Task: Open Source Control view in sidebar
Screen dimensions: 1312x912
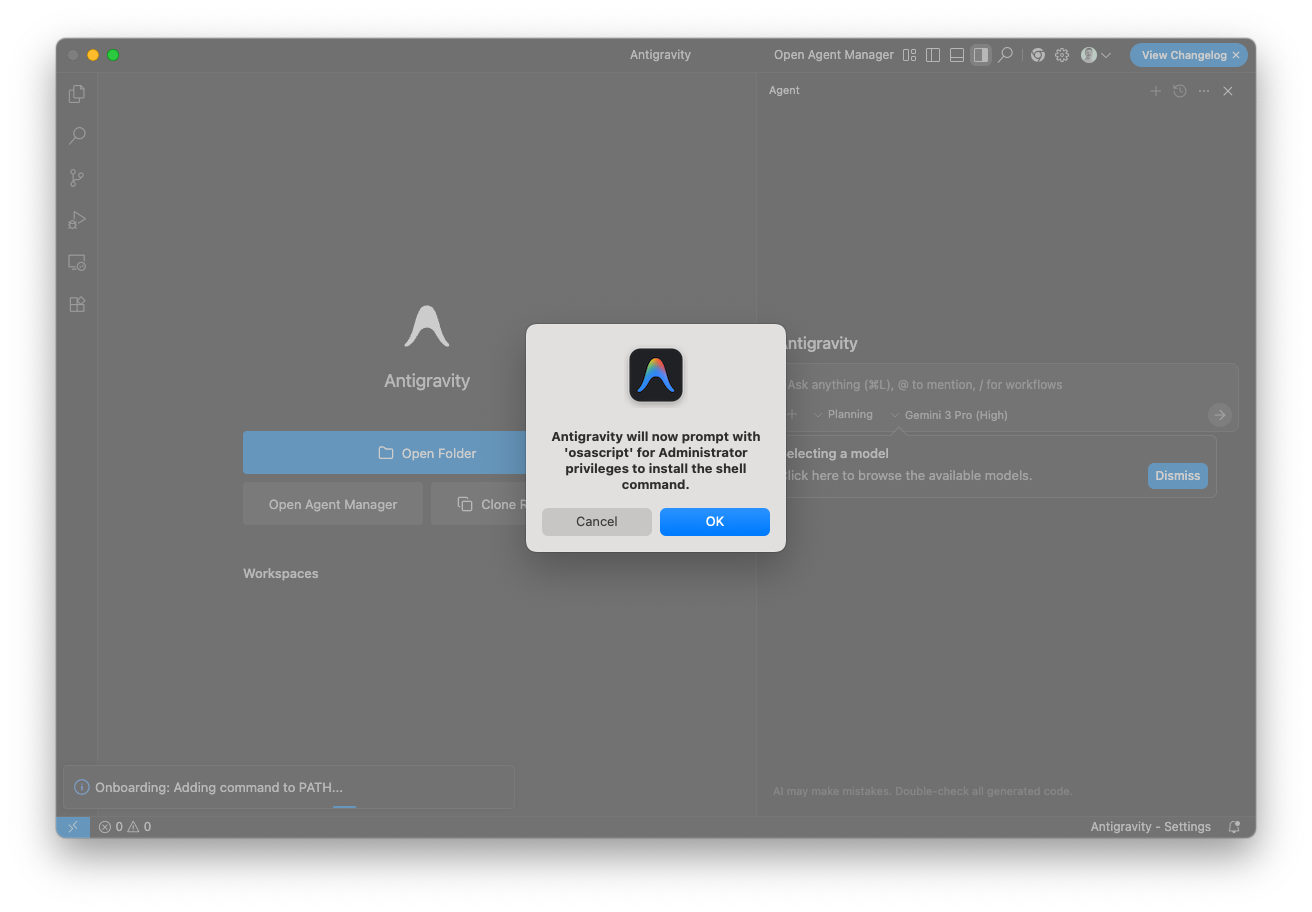Action: click(77, 178)
